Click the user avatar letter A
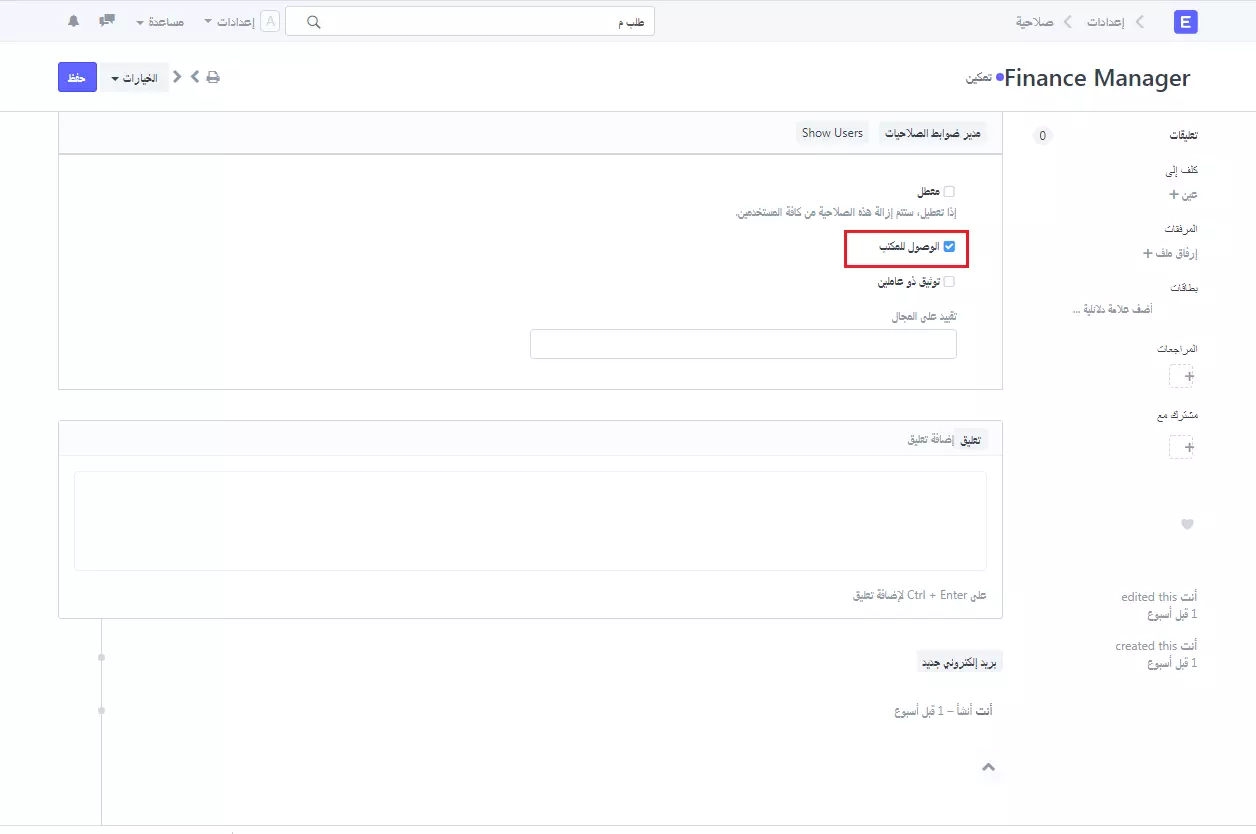Screen dimensions: 1256x834 (x=270, y=21)
